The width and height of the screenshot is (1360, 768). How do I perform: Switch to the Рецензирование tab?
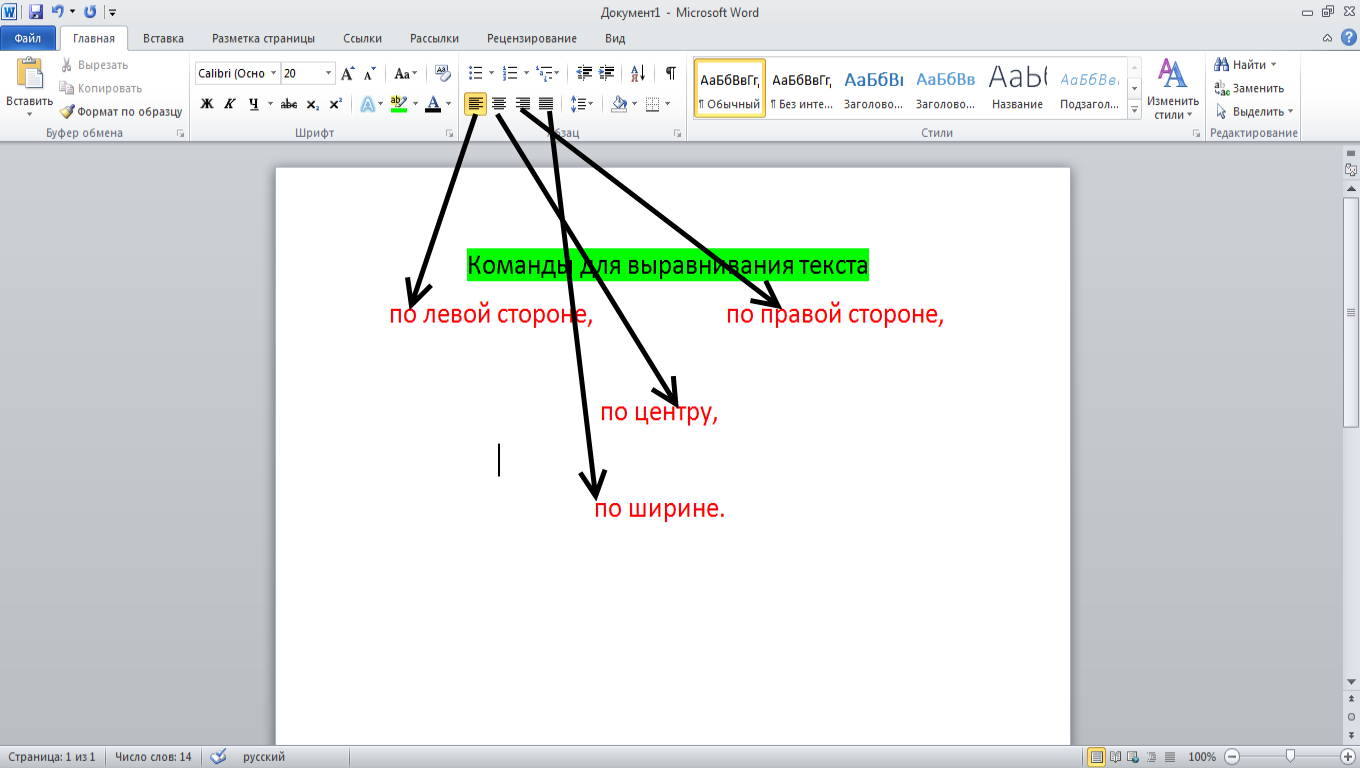pos(532,39)
